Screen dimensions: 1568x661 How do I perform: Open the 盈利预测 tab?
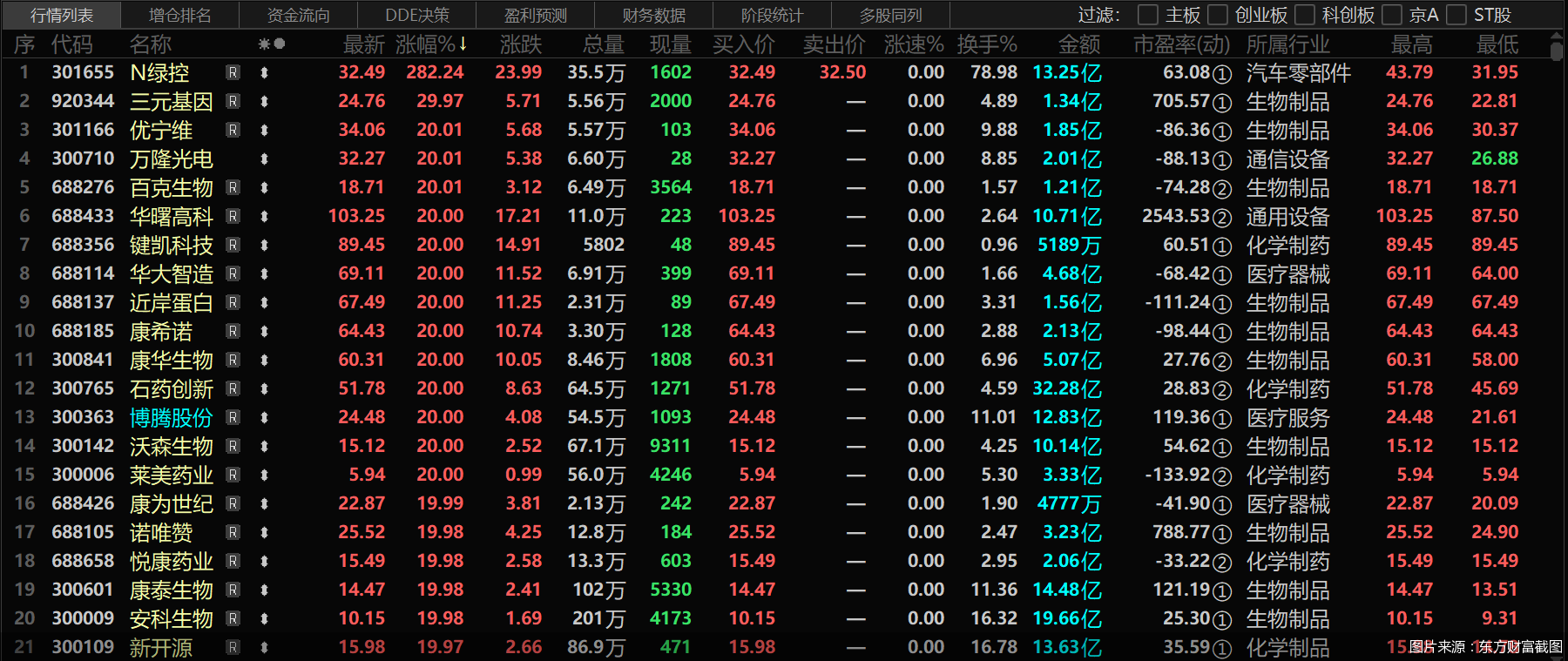[x=536, y=15]
